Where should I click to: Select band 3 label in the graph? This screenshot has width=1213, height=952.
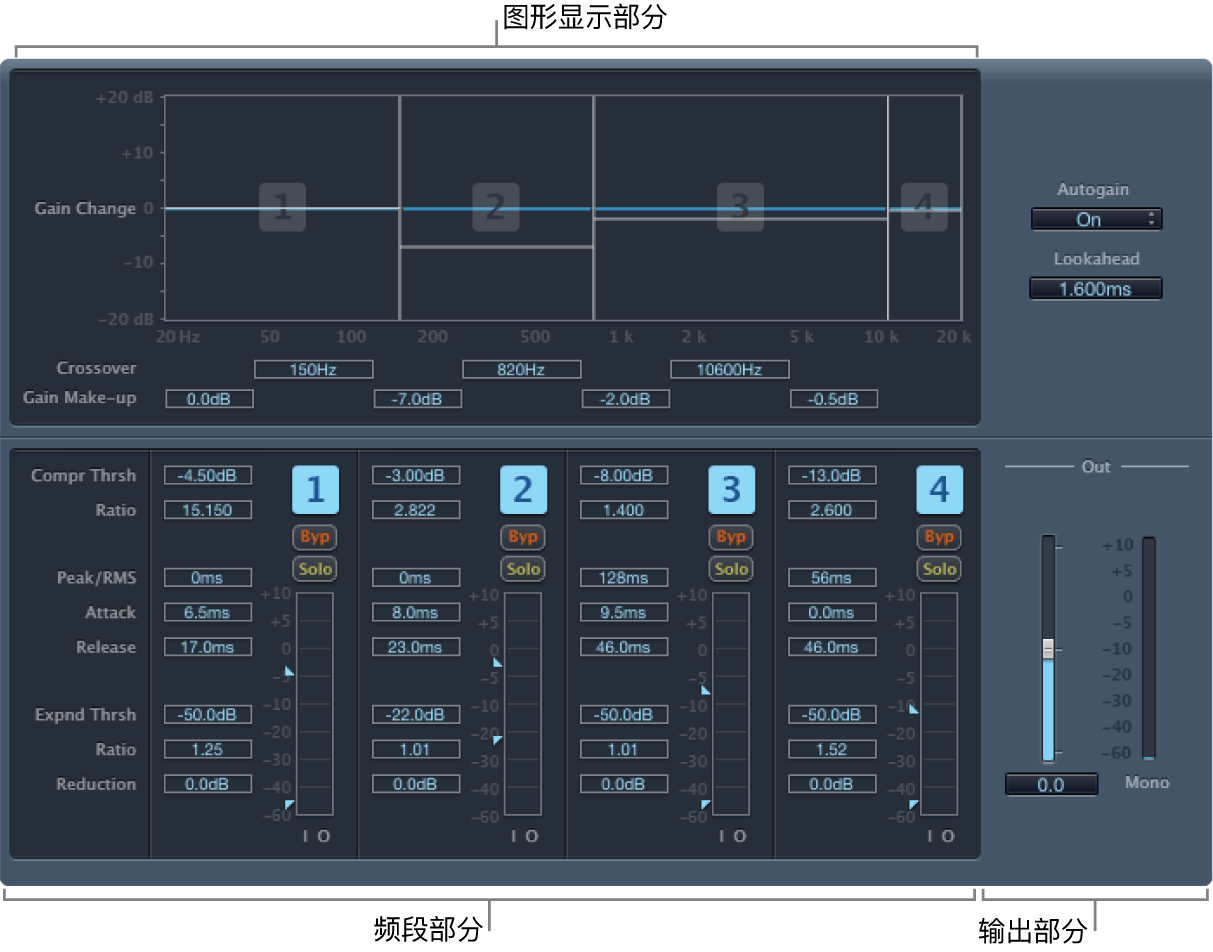pos(740,207)
